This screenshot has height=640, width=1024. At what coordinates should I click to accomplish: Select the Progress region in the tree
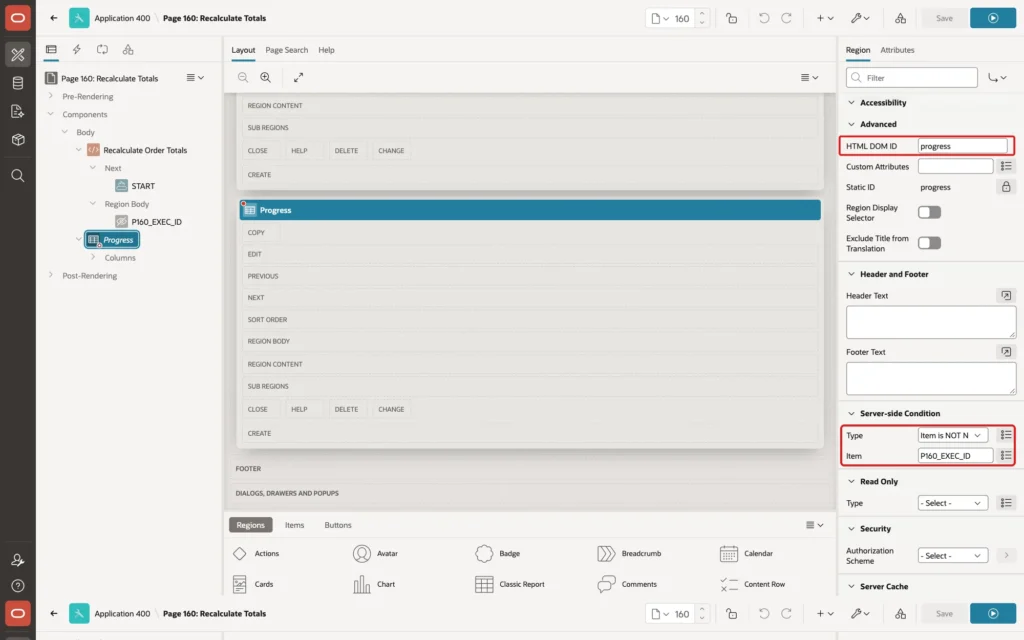coord(112,240)
